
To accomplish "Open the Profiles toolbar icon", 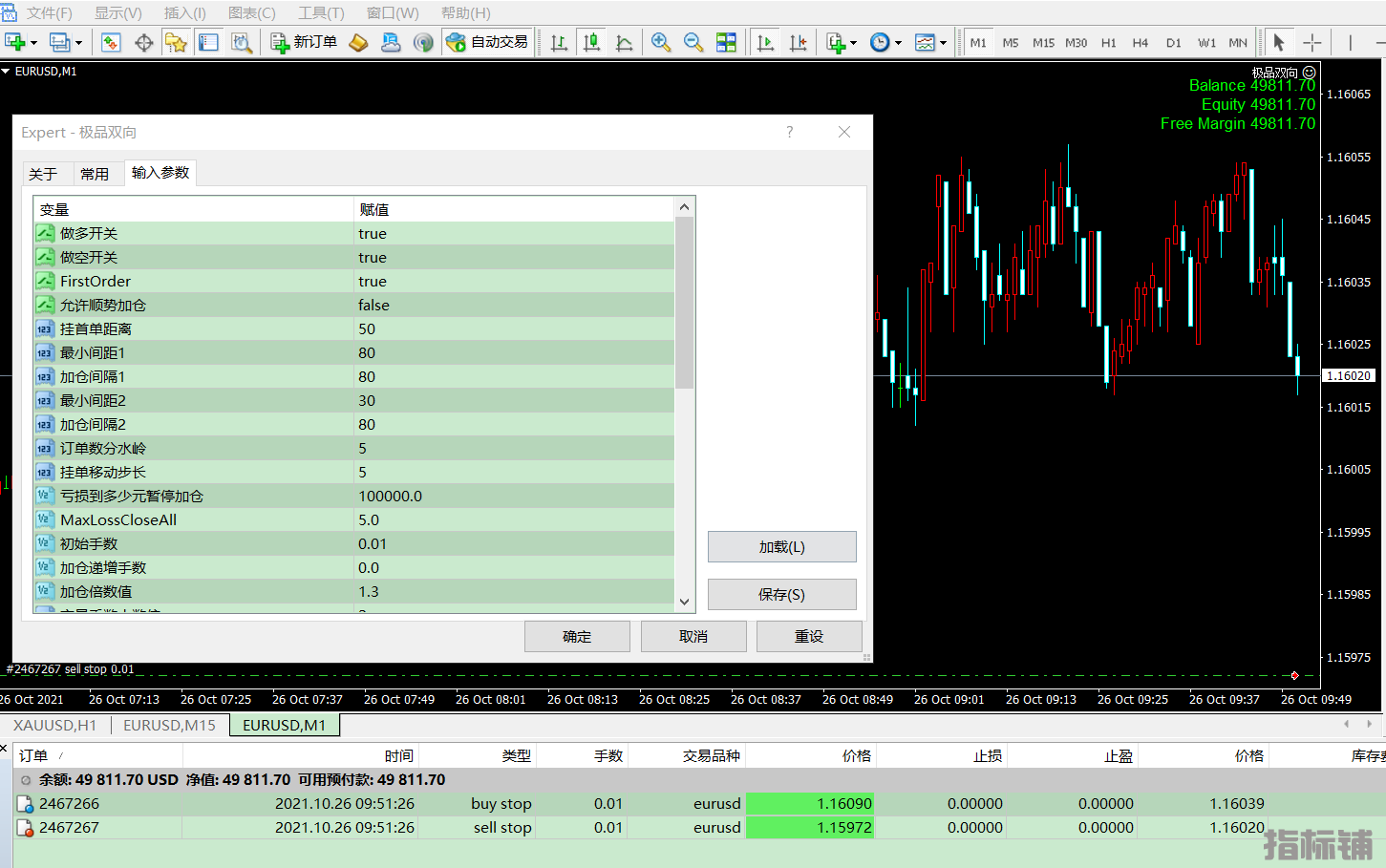I will click(59, 42).
